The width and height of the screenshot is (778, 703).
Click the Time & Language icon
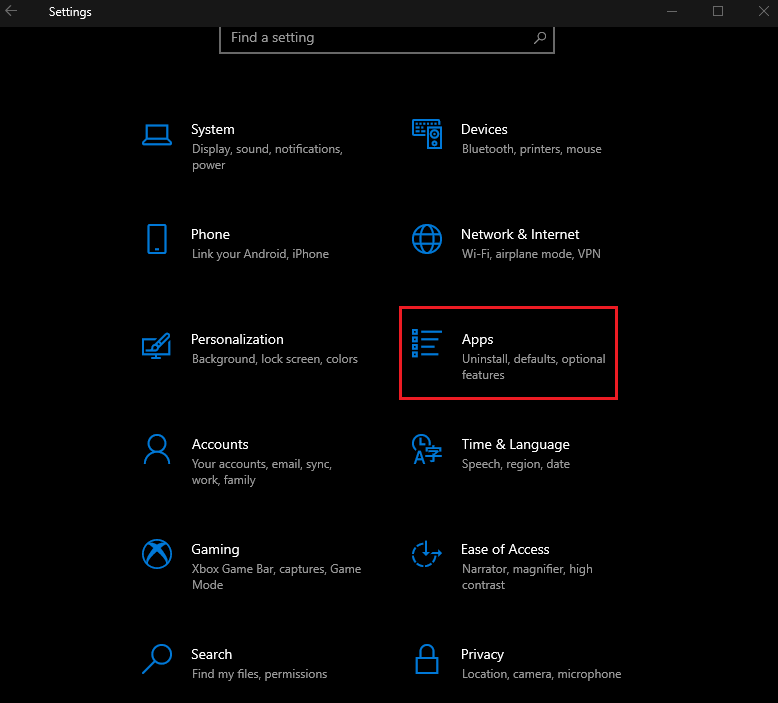click(427, 449)
